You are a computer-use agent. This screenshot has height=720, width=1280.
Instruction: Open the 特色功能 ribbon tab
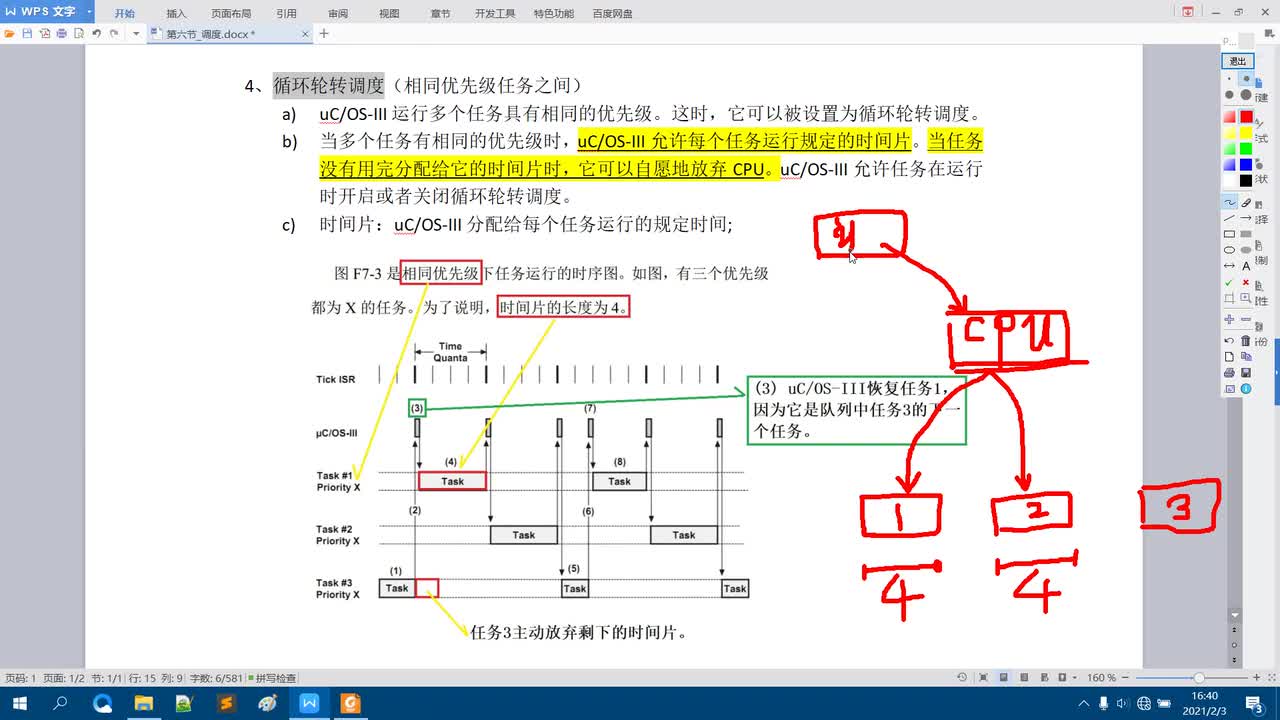(554, 14)
